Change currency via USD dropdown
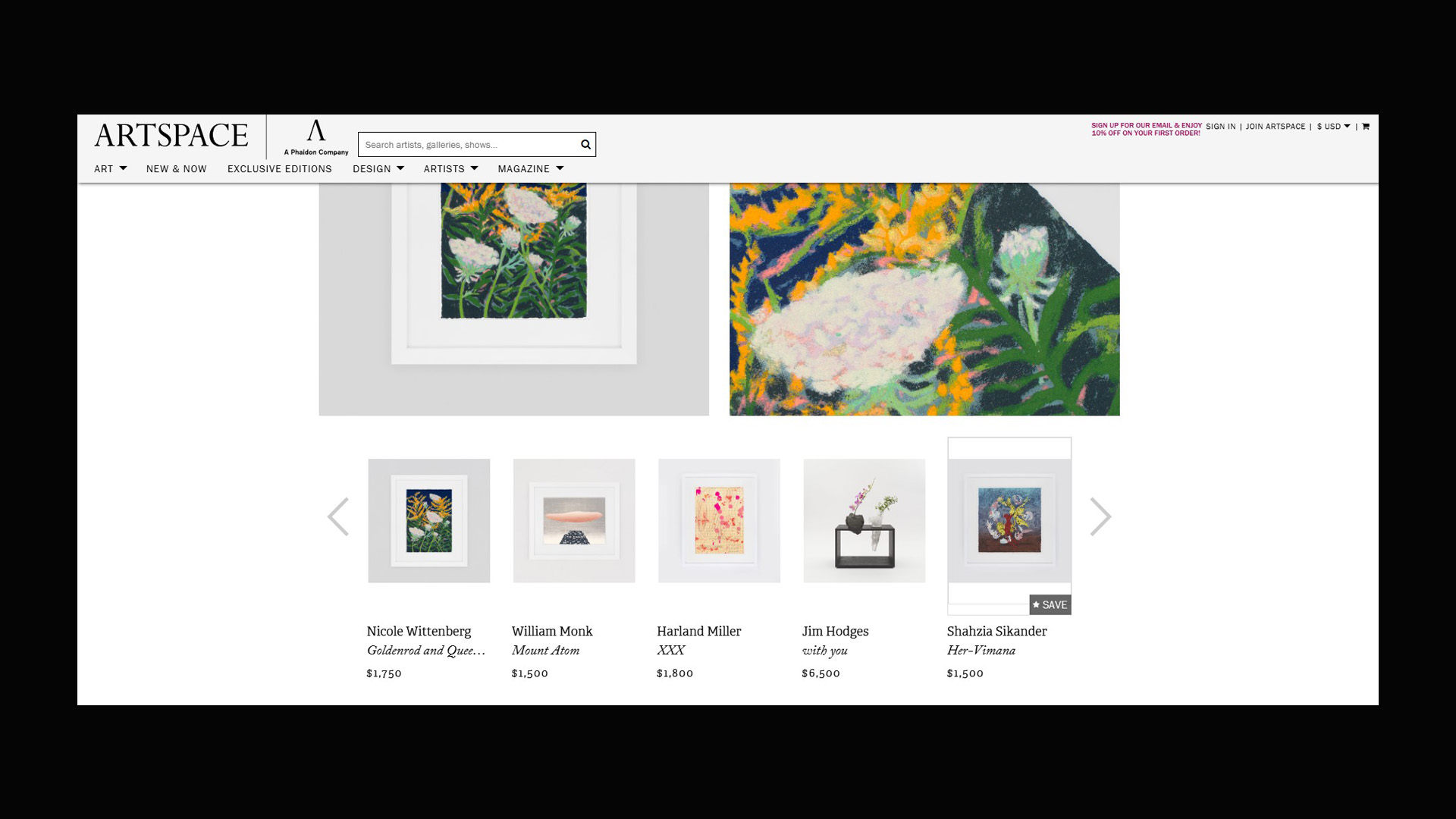Viewport: 1456px width, 819px height. [x=1333, y=127]
